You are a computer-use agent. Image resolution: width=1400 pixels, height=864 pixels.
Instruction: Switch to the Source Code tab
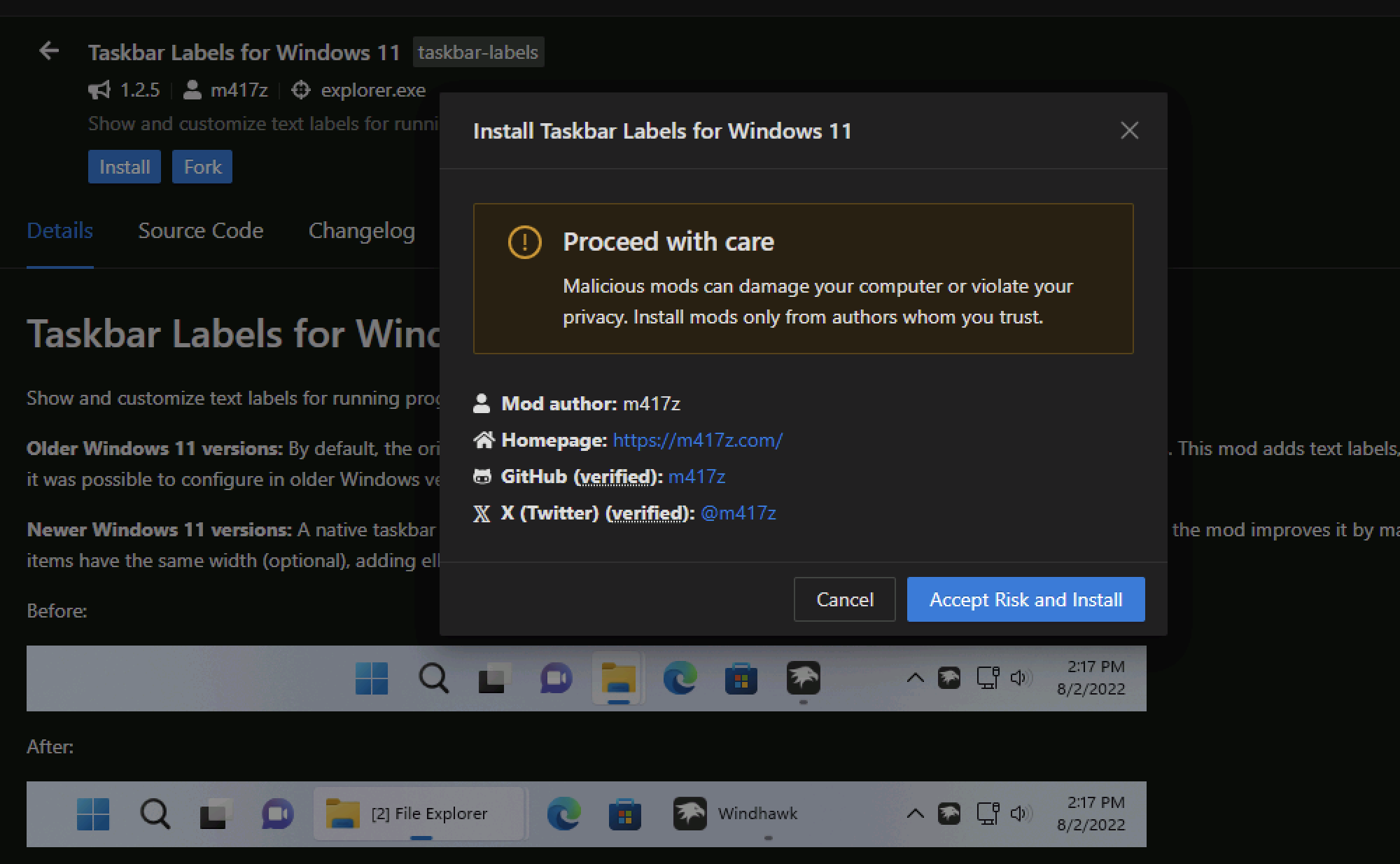point(200,230)
